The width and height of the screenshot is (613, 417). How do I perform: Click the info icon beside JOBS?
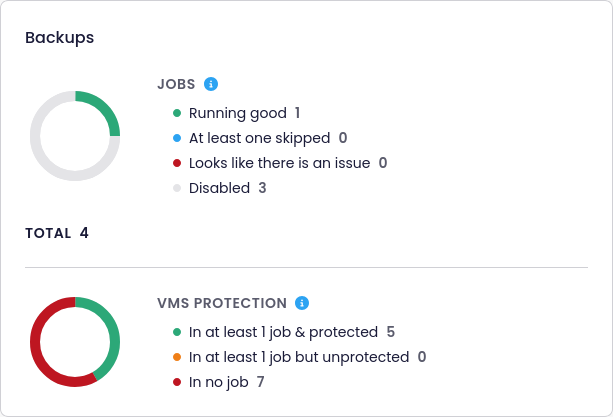tap(211, 84)
